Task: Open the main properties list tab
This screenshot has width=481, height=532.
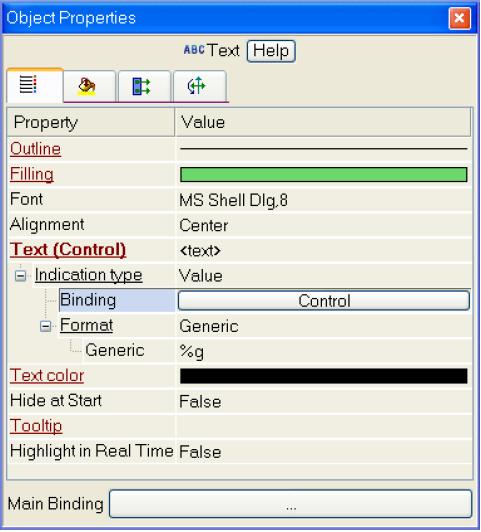Action: pyautogui.click(x=35, y=85)
